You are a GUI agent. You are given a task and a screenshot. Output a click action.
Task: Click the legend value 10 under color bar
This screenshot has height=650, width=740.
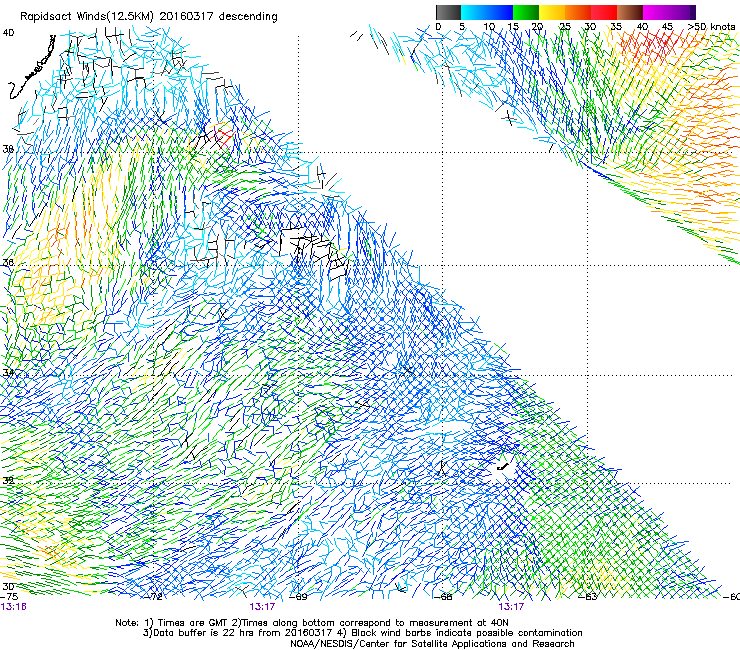[489, 27]
